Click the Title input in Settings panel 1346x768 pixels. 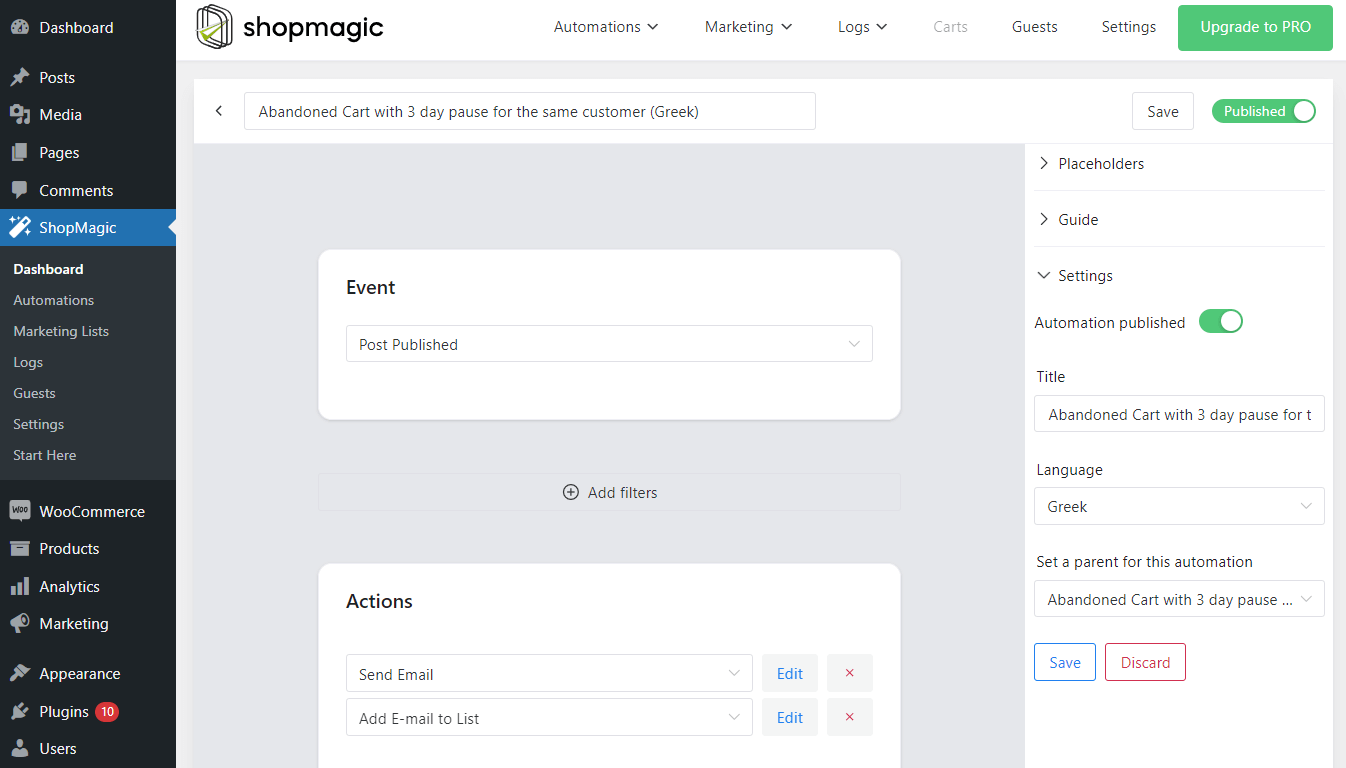(x=1179, y=414)
